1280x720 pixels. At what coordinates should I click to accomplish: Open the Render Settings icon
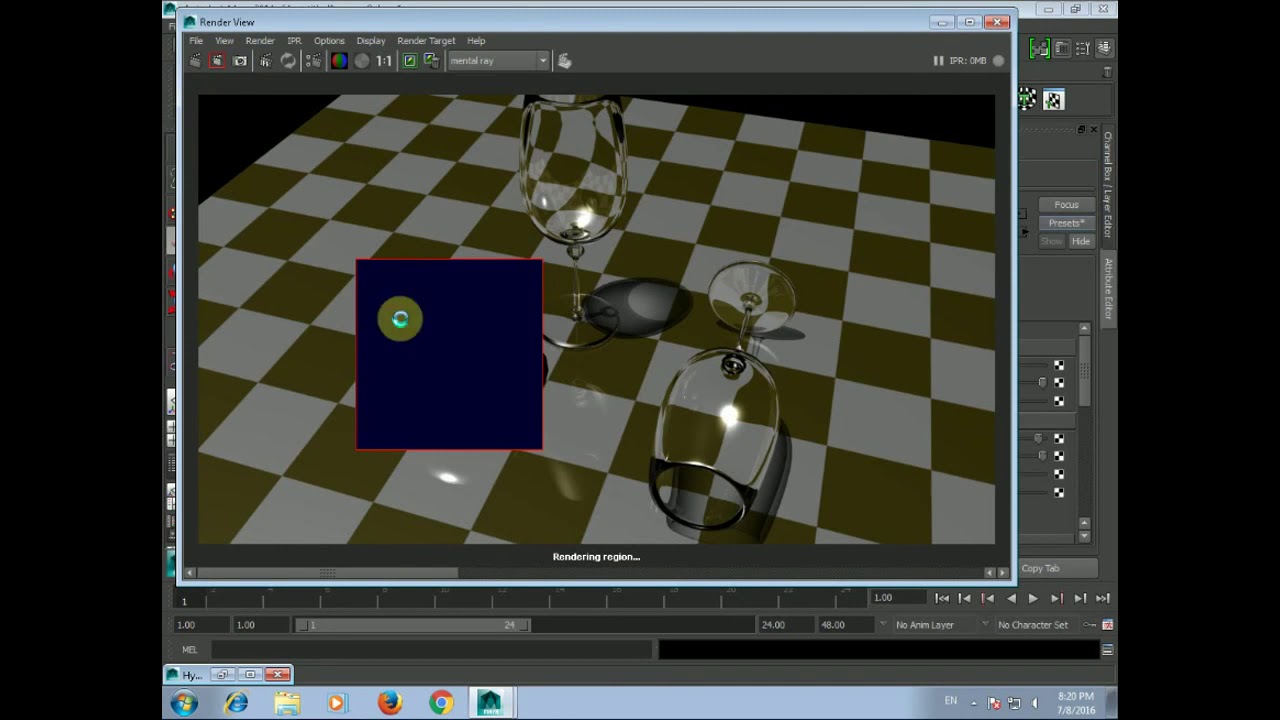click(x=313, y=61)
